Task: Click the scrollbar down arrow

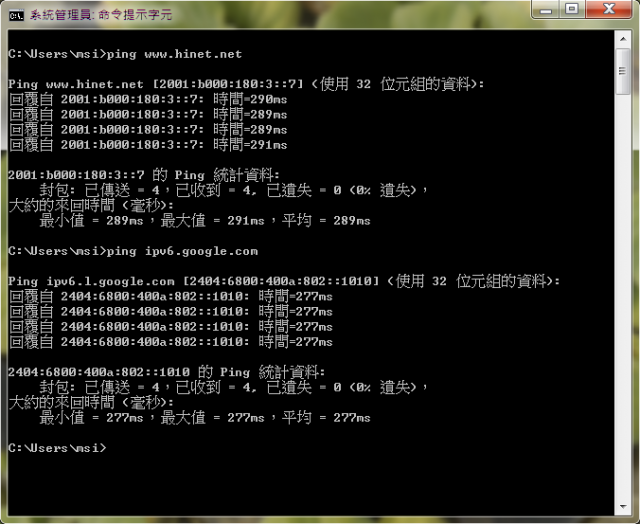Action: coord(623,507)
